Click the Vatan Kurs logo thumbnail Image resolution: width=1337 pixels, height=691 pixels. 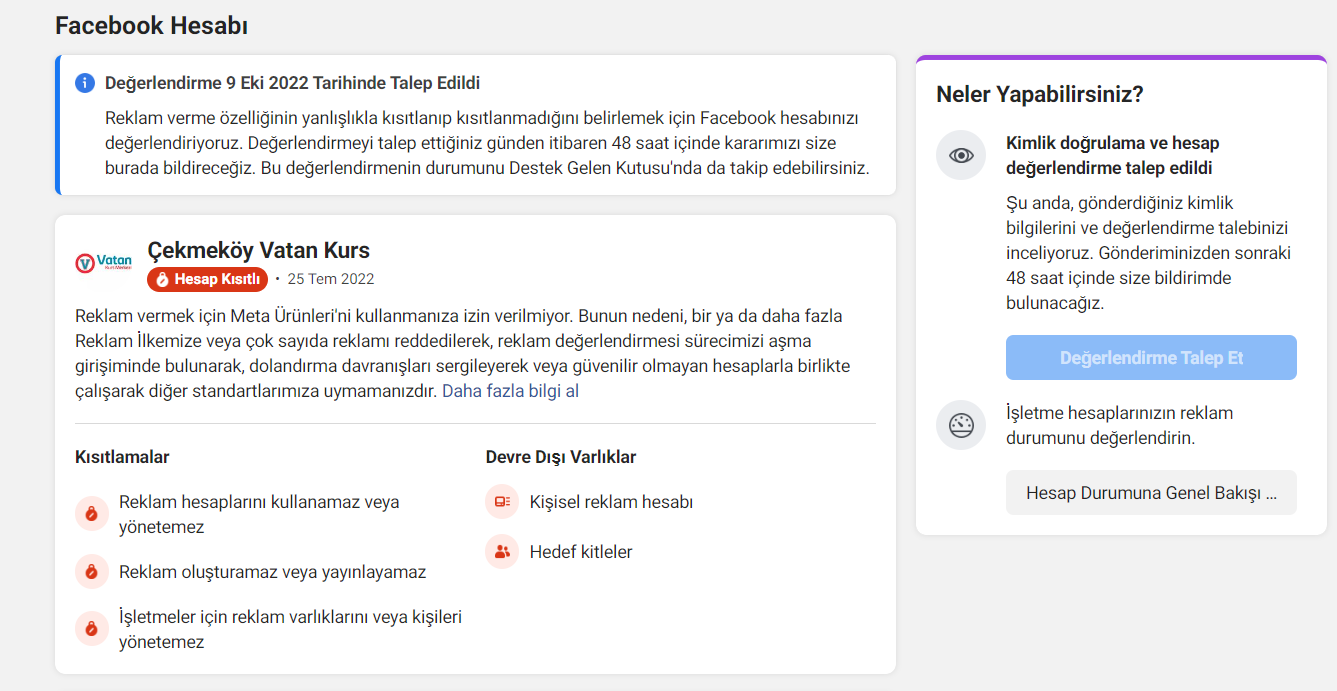point(104,263)
